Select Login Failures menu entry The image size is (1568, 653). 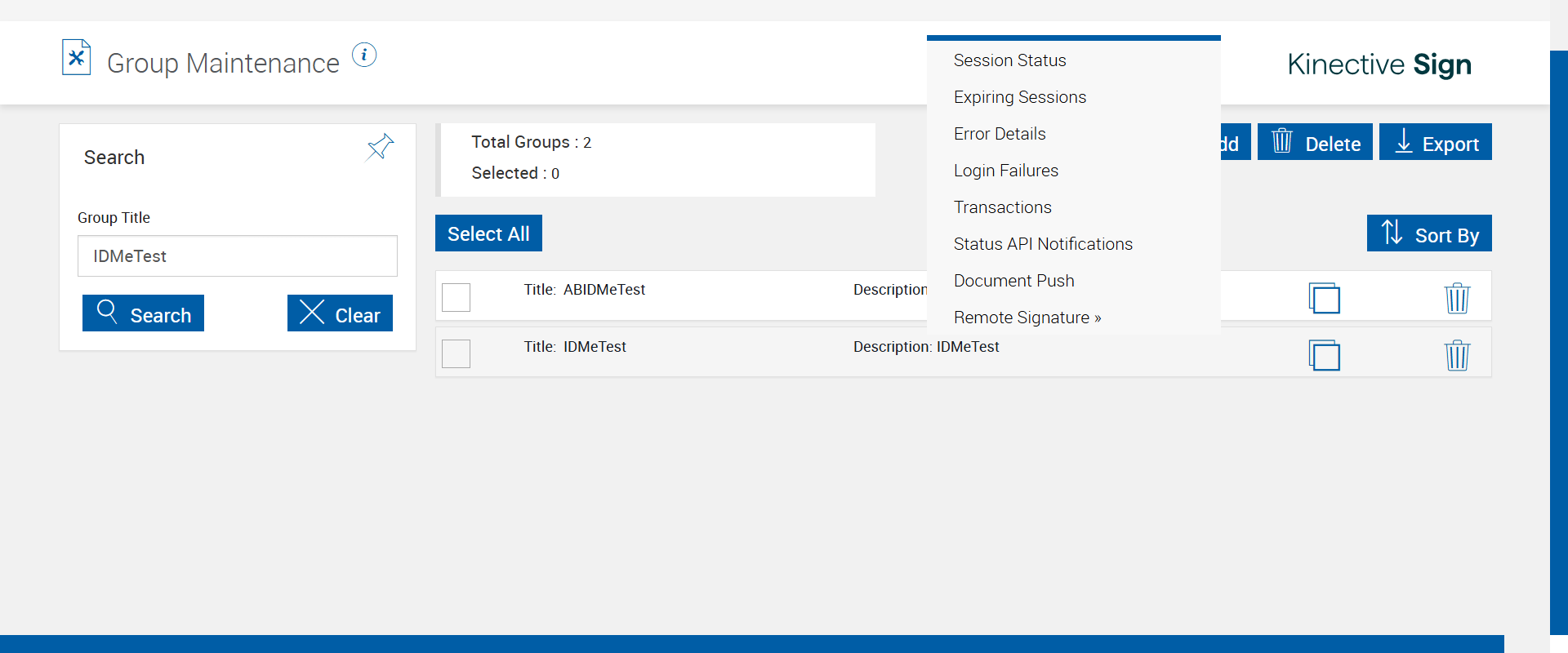click(1005, 171)
